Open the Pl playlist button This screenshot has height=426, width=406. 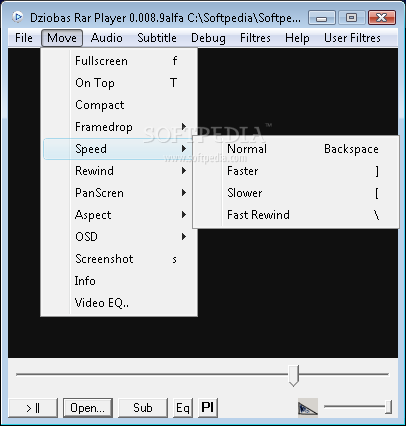coord(208,408)
